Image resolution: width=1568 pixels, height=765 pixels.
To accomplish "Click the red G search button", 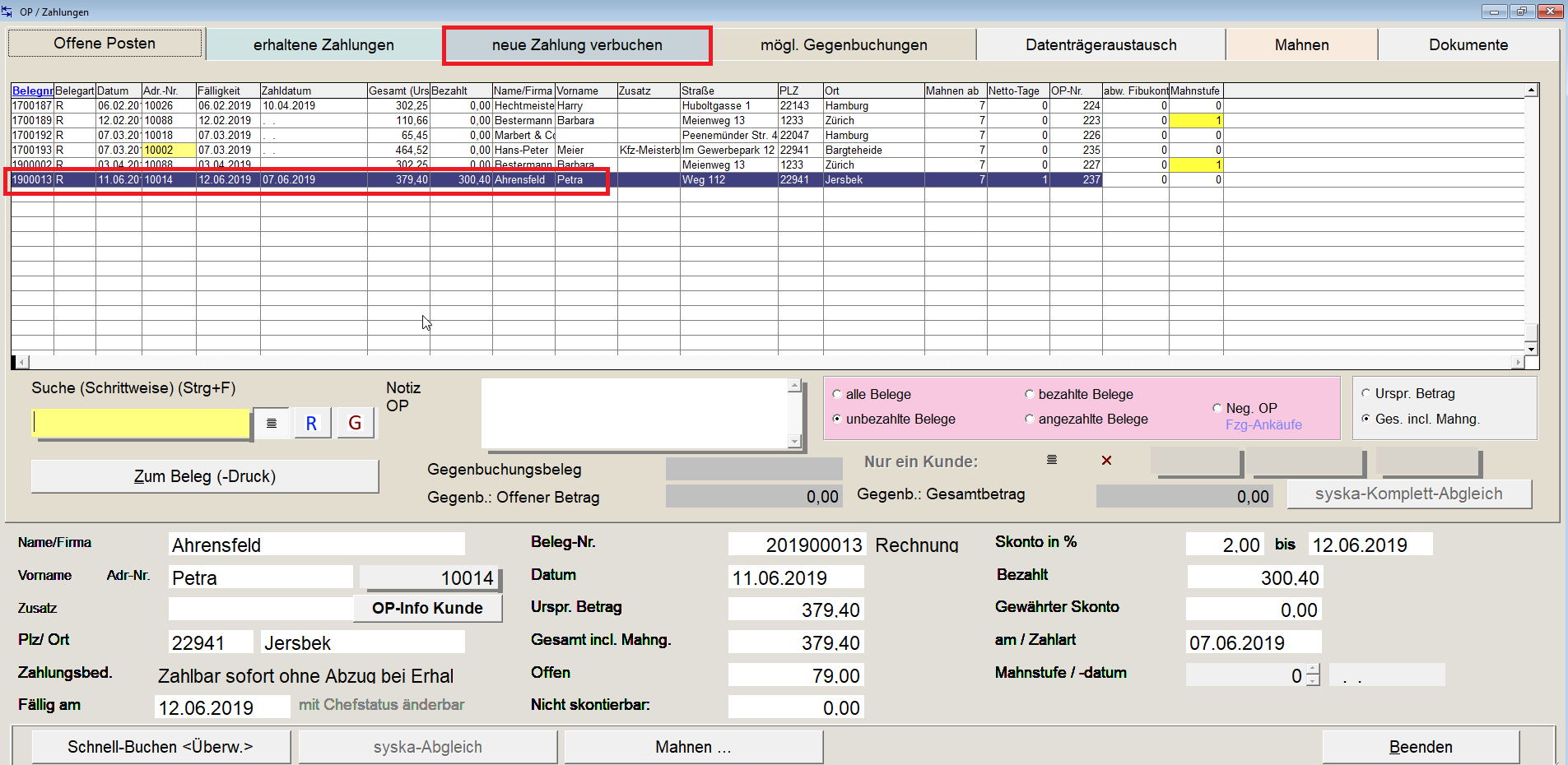I will pyautogui.click(x=356, y=424).
